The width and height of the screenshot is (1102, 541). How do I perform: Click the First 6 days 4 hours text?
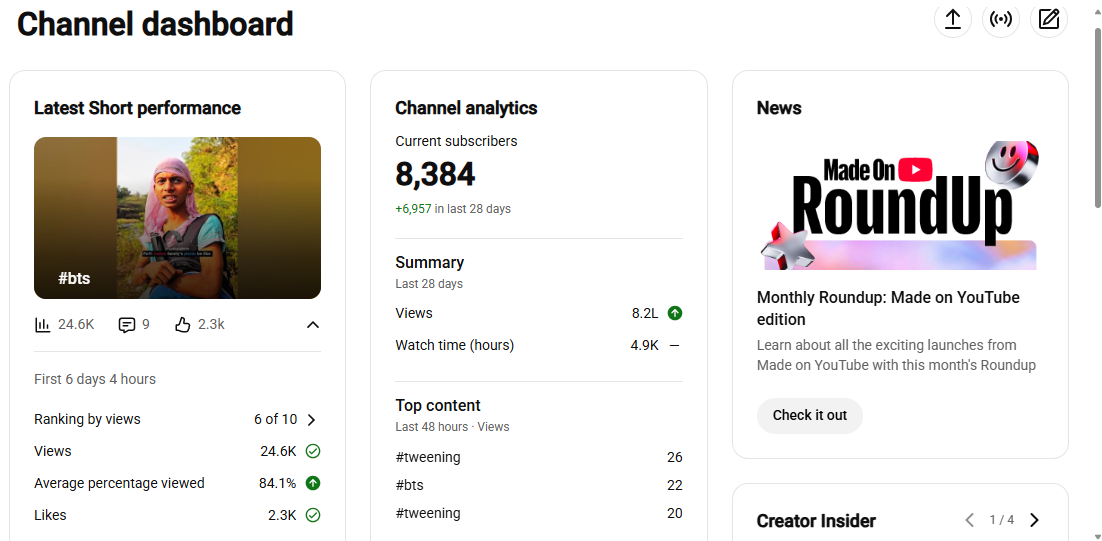coord(95,379)
